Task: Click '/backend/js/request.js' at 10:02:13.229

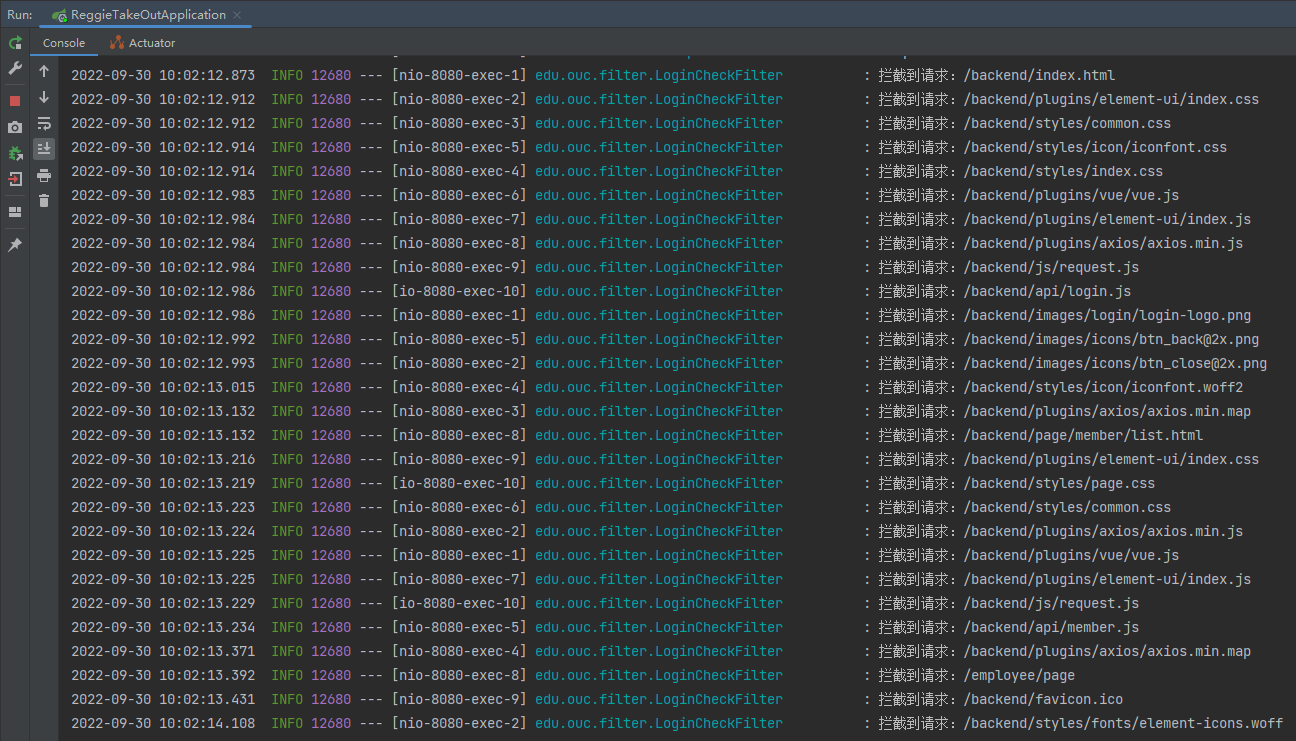Action: tap(1051, 603)
